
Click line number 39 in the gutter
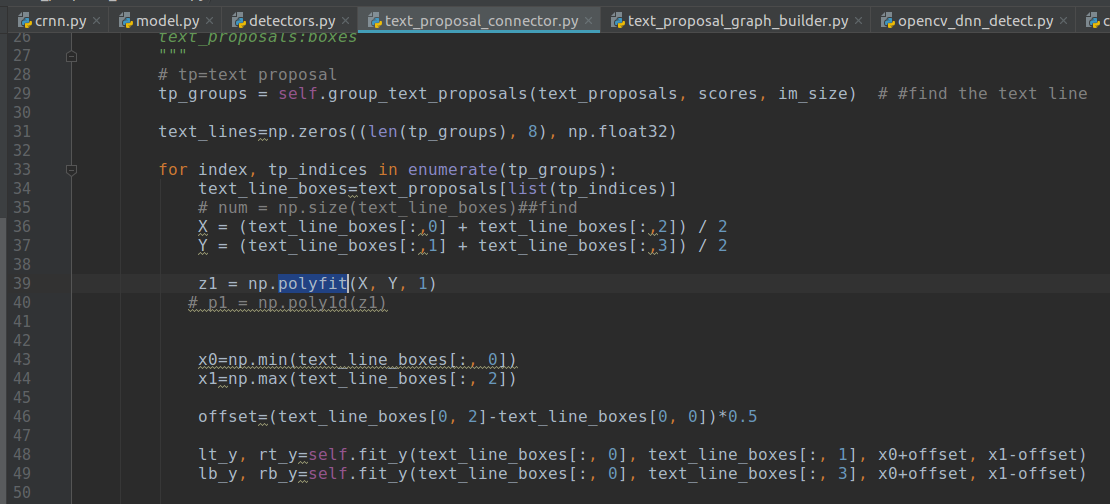point(22,284)
